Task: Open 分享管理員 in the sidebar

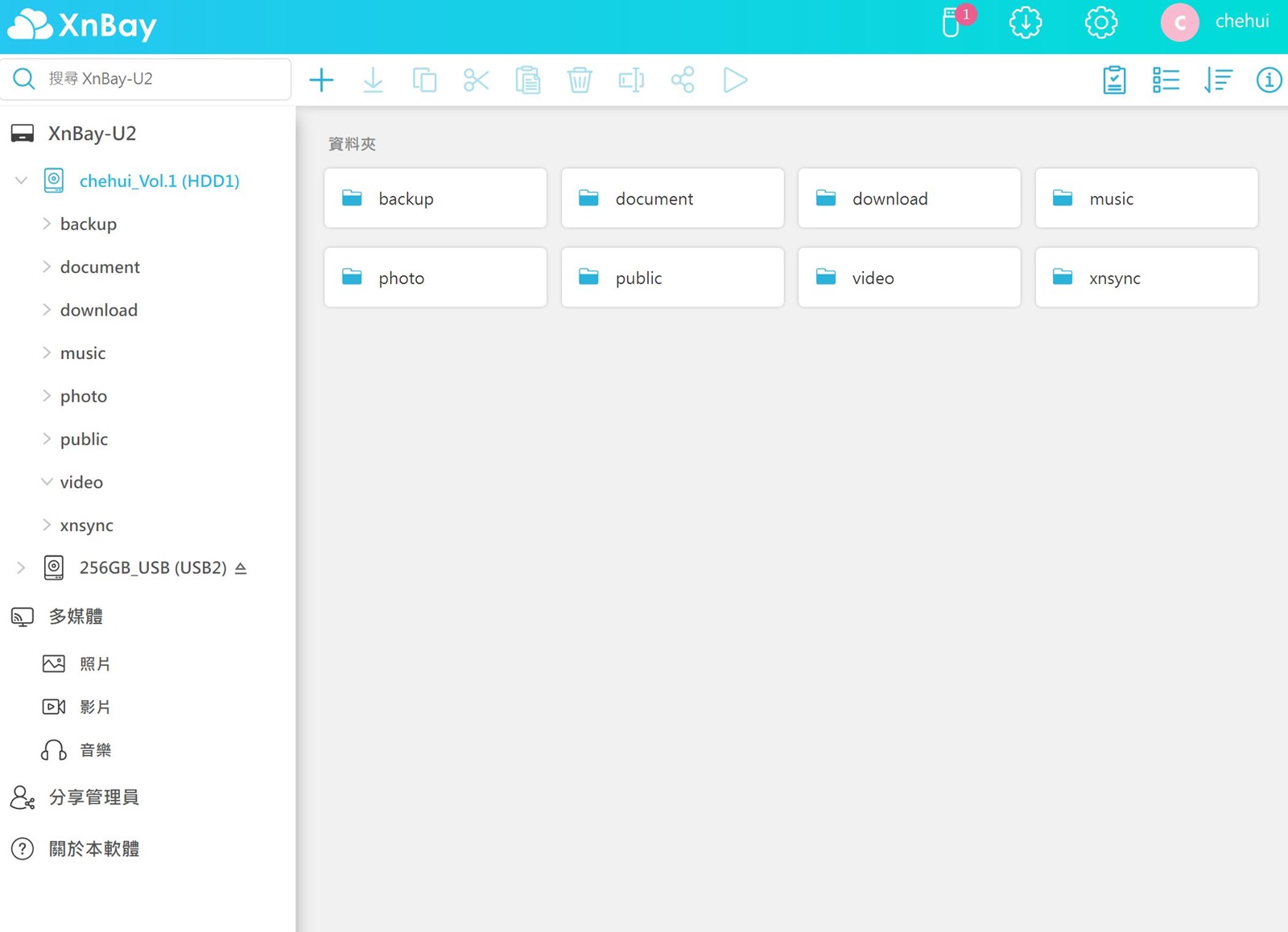Action: tap(93, 797)
